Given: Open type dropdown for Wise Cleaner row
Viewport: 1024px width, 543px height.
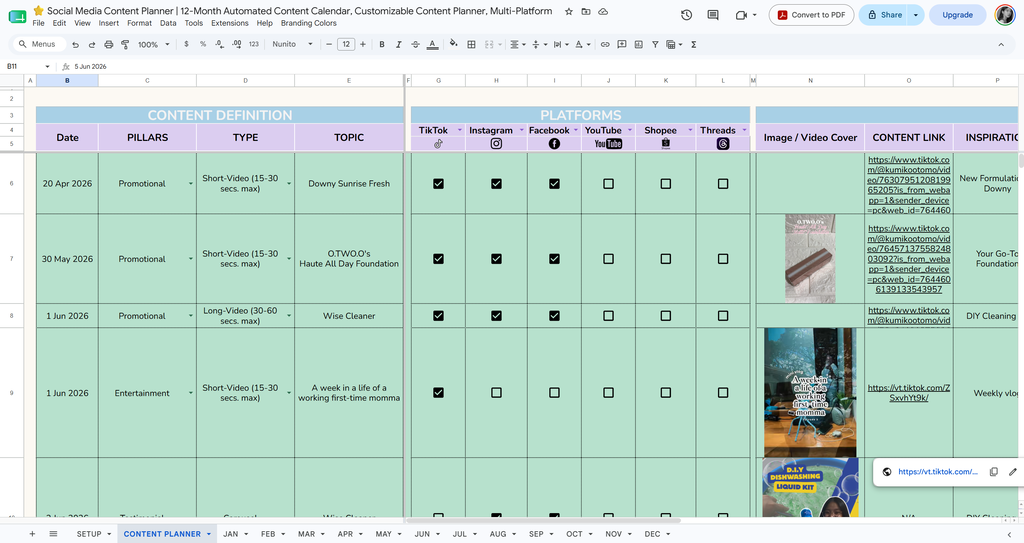Looking at the screenshot, I should (289, 316).
